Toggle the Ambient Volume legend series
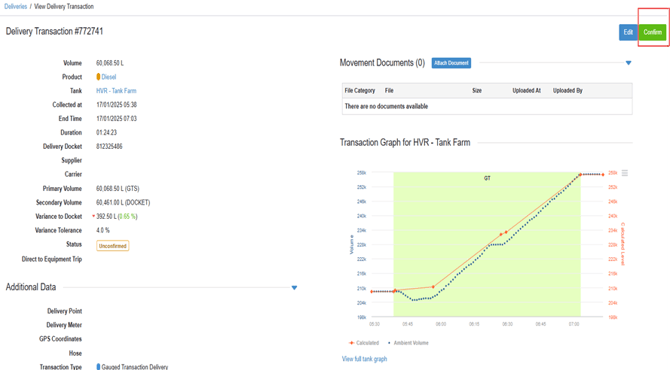This screenshot has width=670, height=370. 408,343
